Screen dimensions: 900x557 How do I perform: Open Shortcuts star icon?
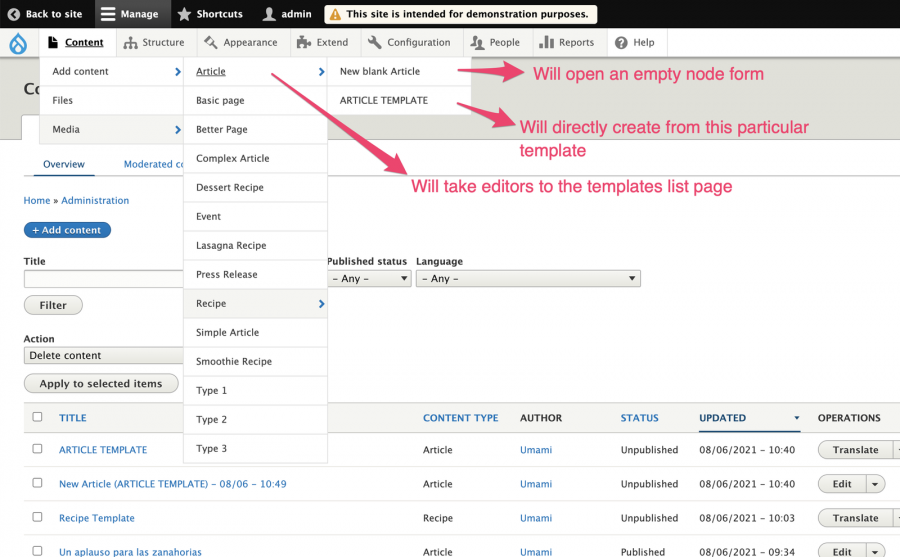tap(184, 14)
